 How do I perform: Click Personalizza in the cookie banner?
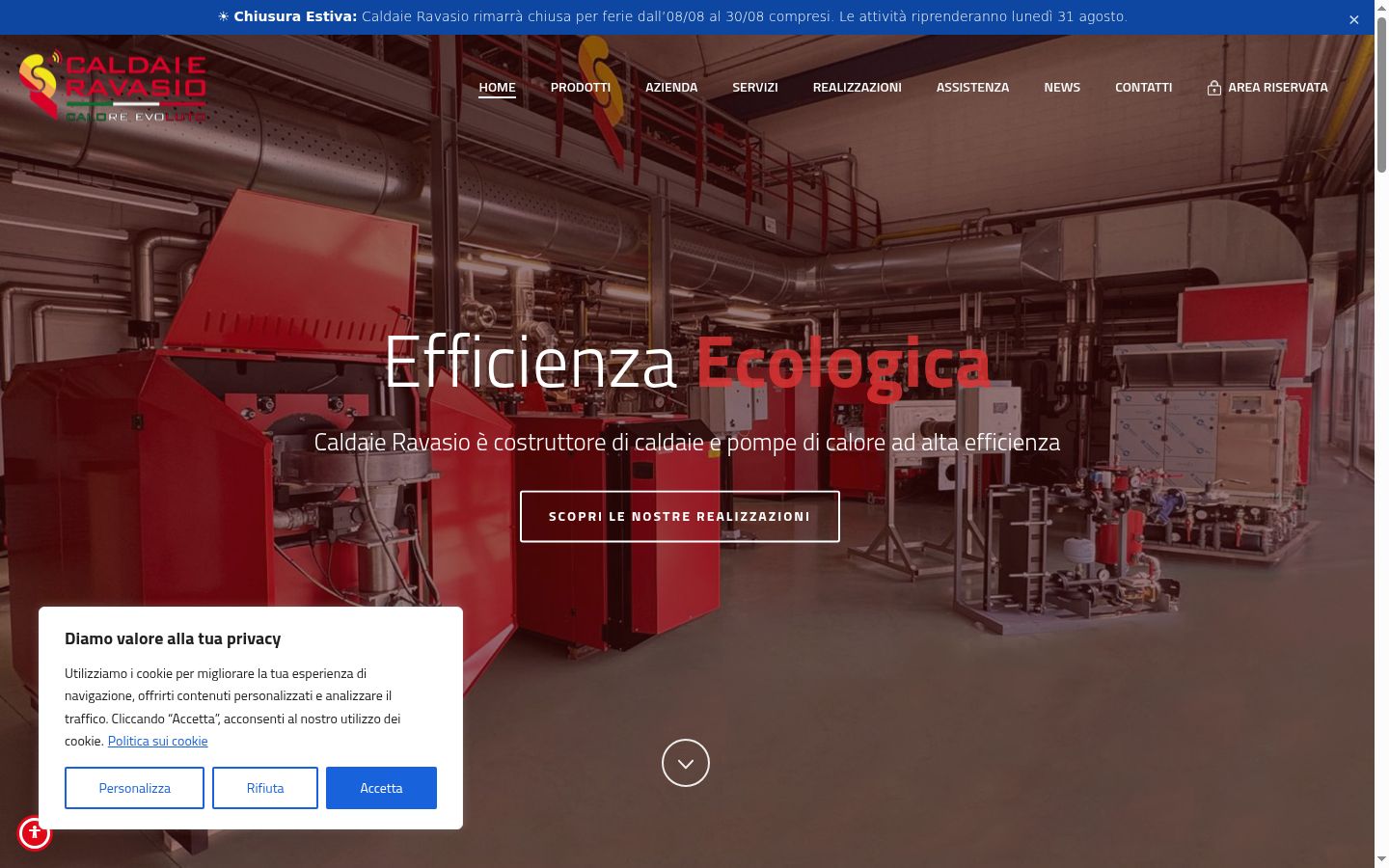point(134,788)
